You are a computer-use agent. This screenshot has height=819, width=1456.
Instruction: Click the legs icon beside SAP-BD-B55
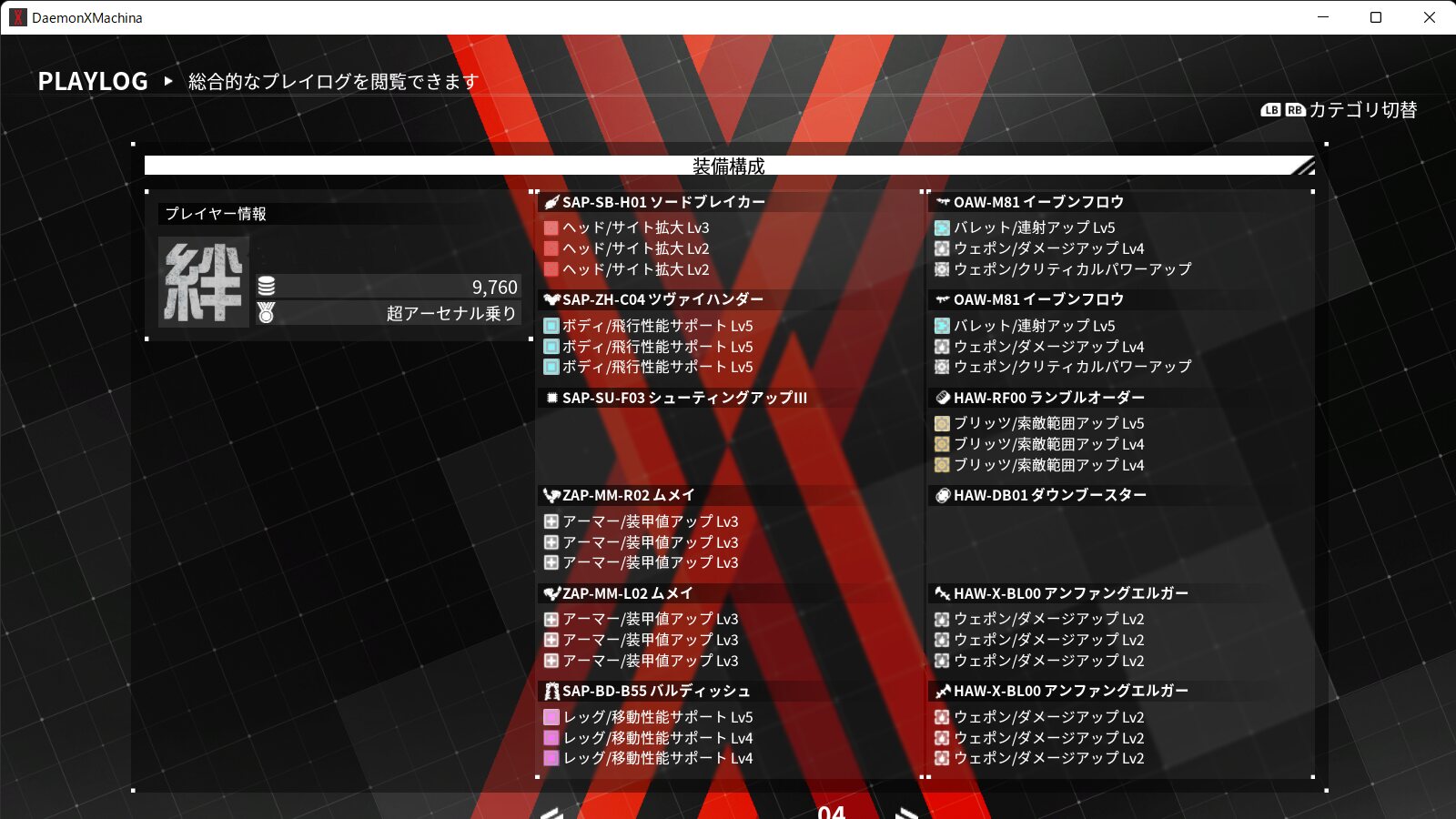point(551,691)
